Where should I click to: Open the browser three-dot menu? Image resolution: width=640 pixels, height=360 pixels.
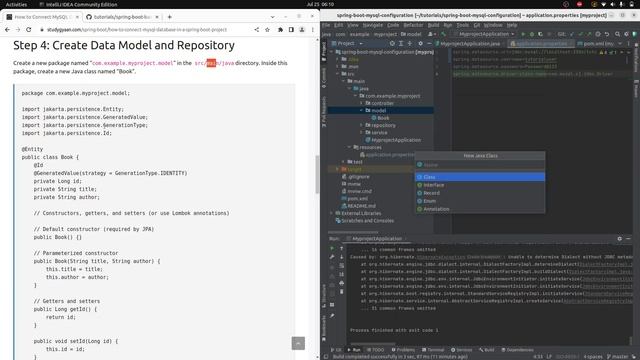[313, 30]
